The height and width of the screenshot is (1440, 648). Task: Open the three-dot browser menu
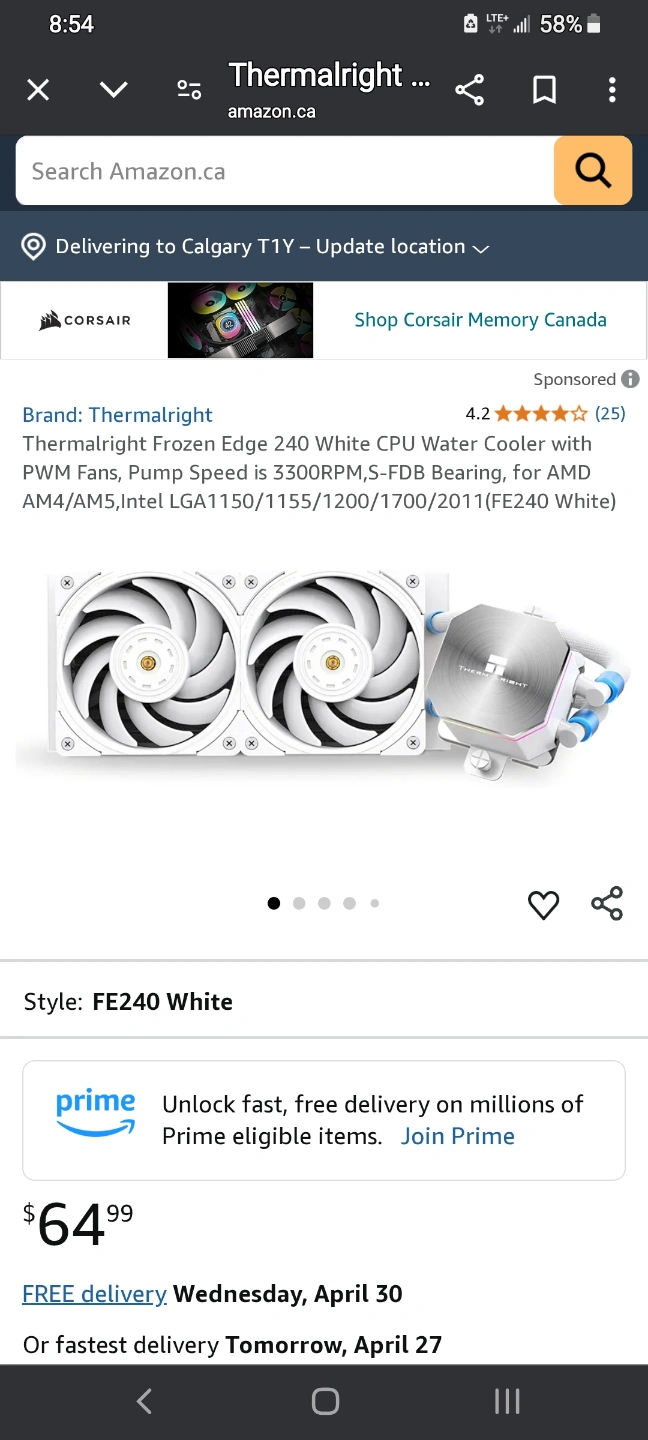click(612, 91)
